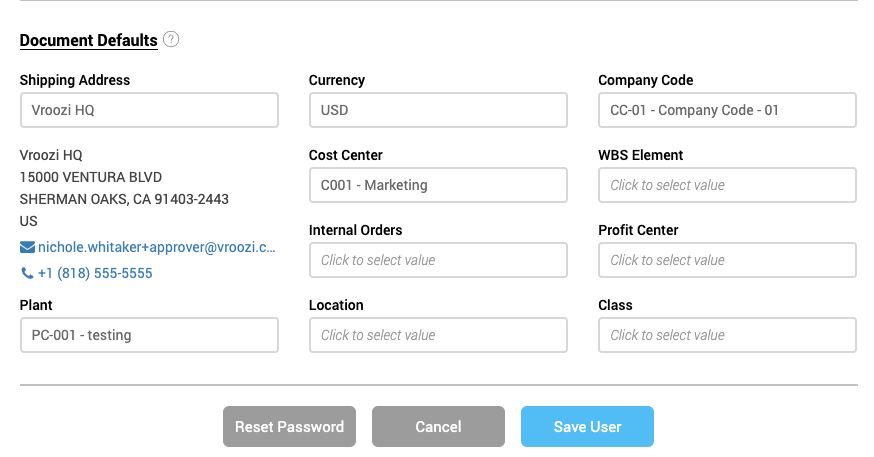
Task: Click the Document Defaults help question-mark icon
Action: [171, 40]
